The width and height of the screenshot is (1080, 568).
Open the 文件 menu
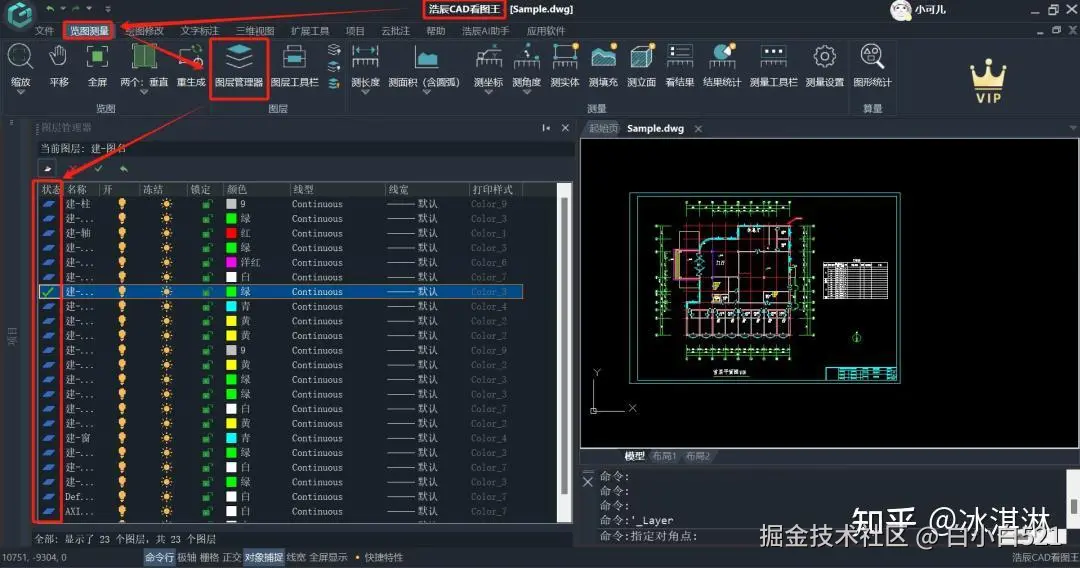[44, 31]
